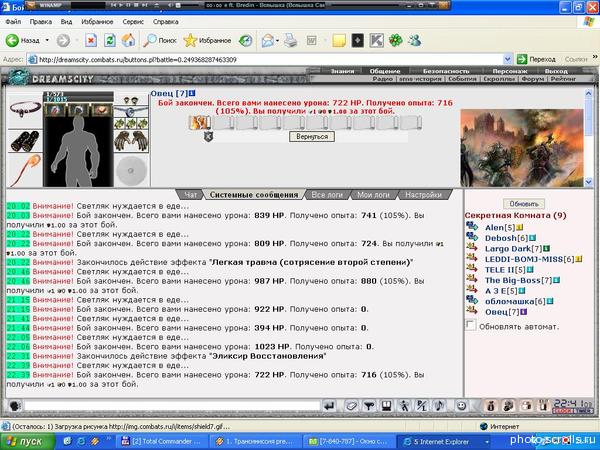Click the Радио link
This screenshot has height=450, width=600.
pos(383,79)
